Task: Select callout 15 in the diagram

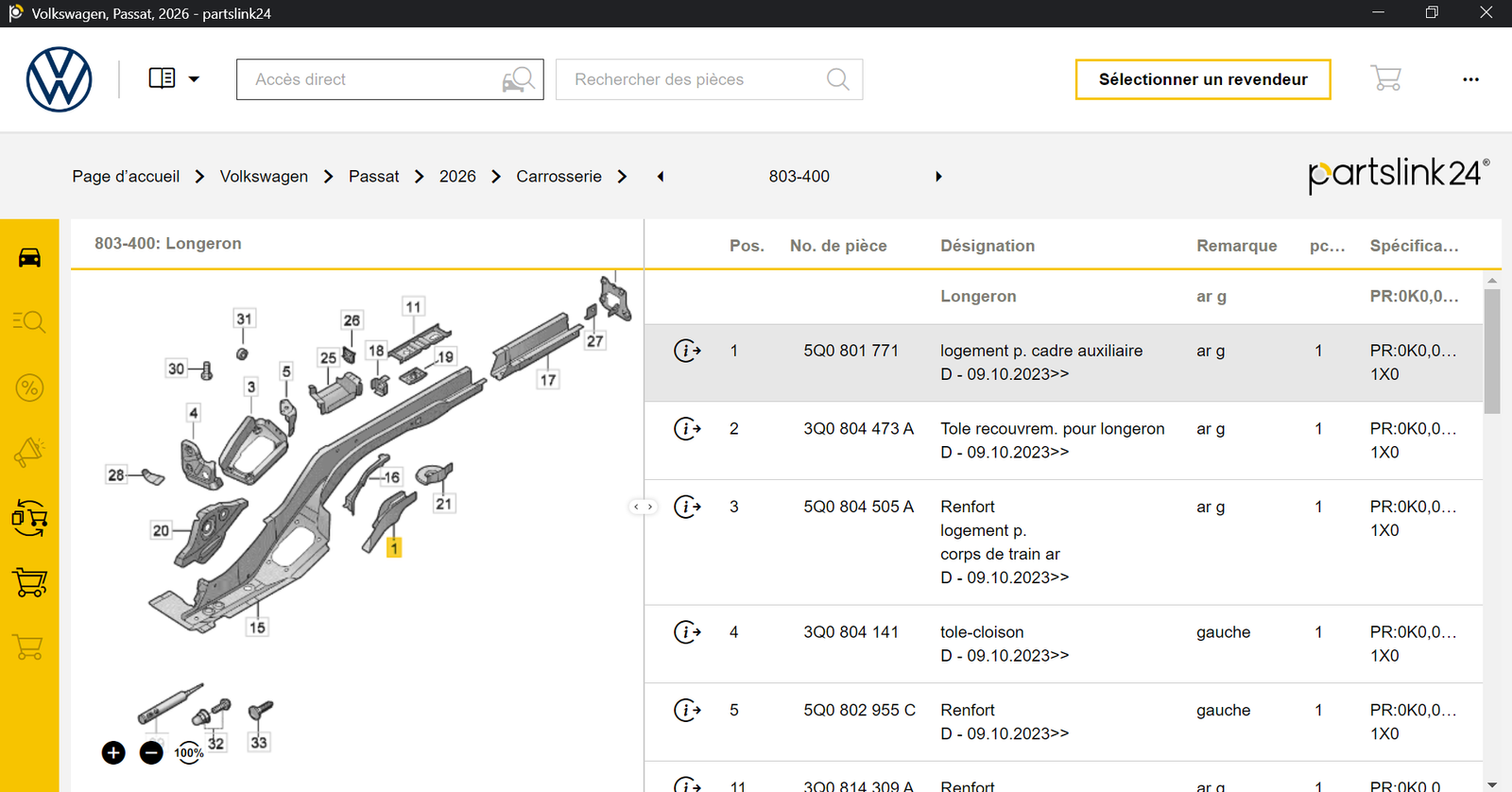Action: [257, 627]
